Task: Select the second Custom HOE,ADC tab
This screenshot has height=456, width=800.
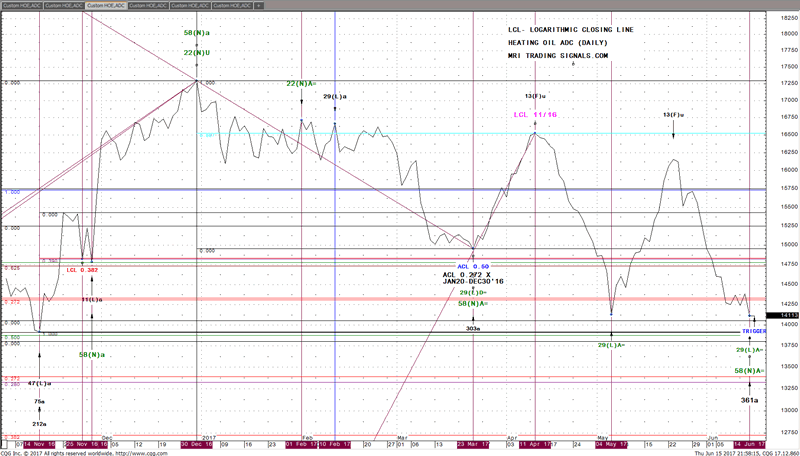Action: pos(64,5)
